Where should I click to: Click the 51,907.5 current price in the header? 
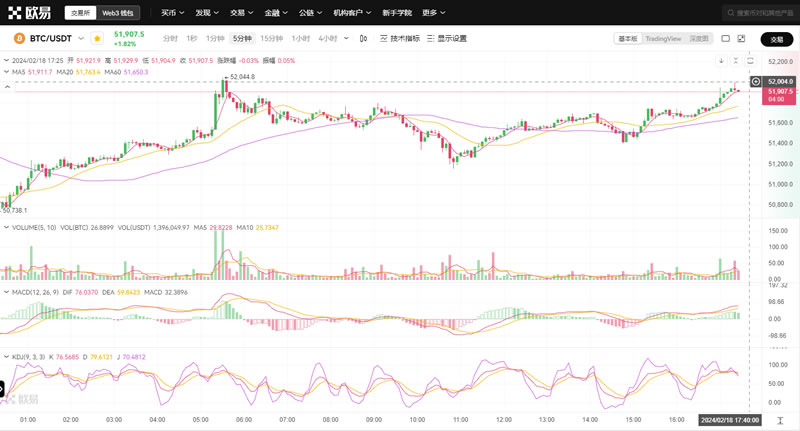coord(129,34)
